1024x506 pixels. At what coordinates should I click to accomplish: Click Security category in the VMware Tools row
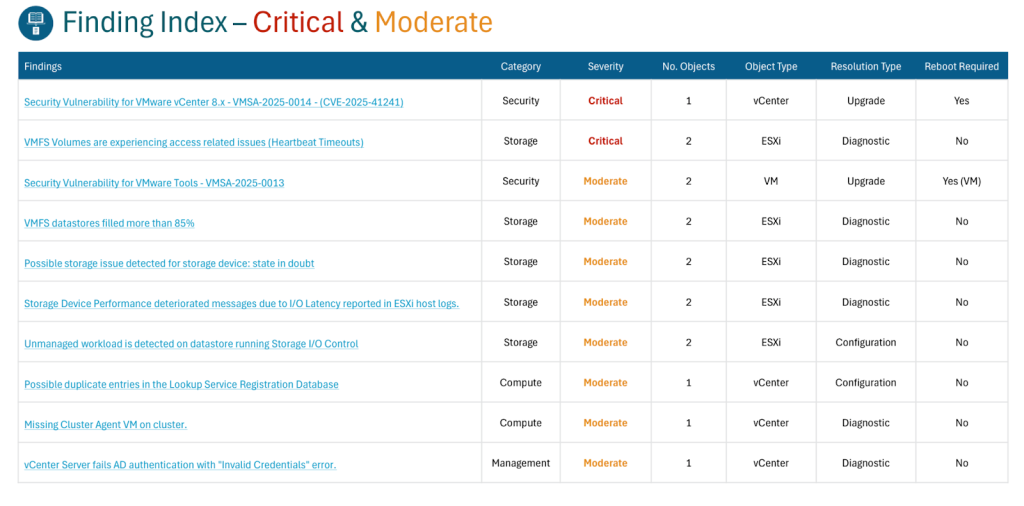520,182
